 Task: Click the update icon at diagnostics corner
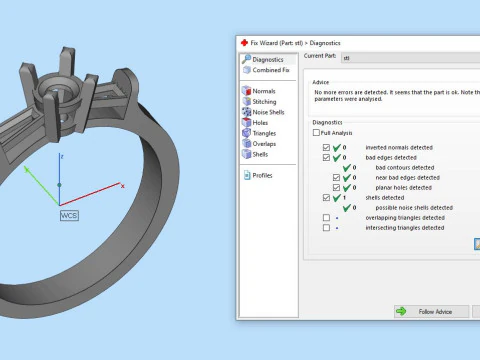(477, 244)
